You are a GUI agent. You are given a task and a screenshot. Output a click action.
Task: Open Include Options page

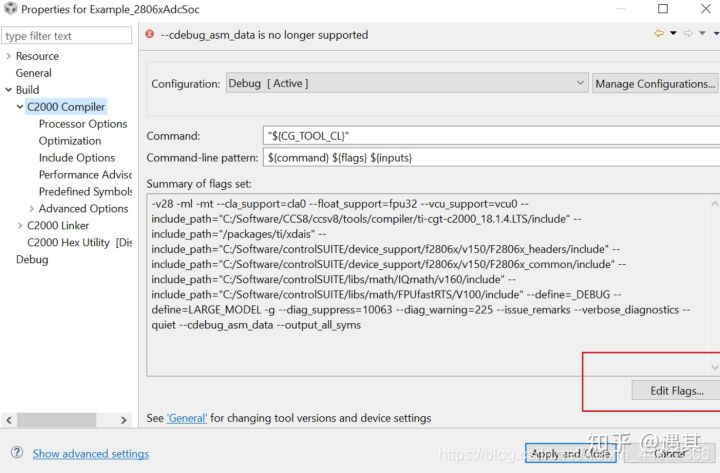(x=77, y=158)
